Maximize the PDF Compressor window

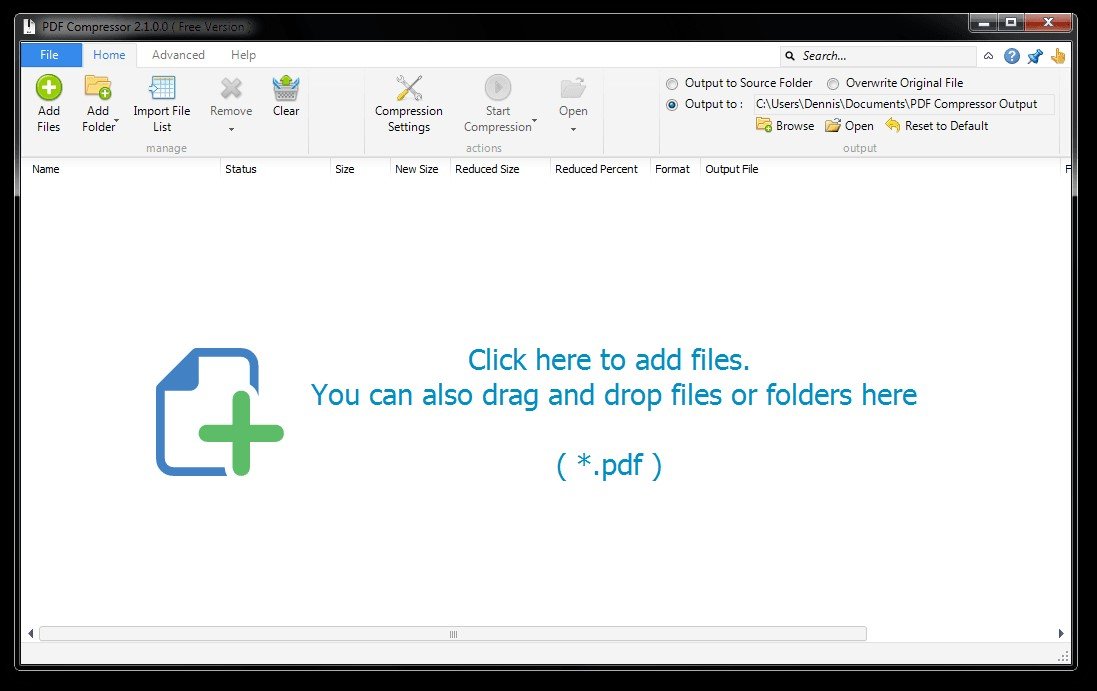[1011, 23]
